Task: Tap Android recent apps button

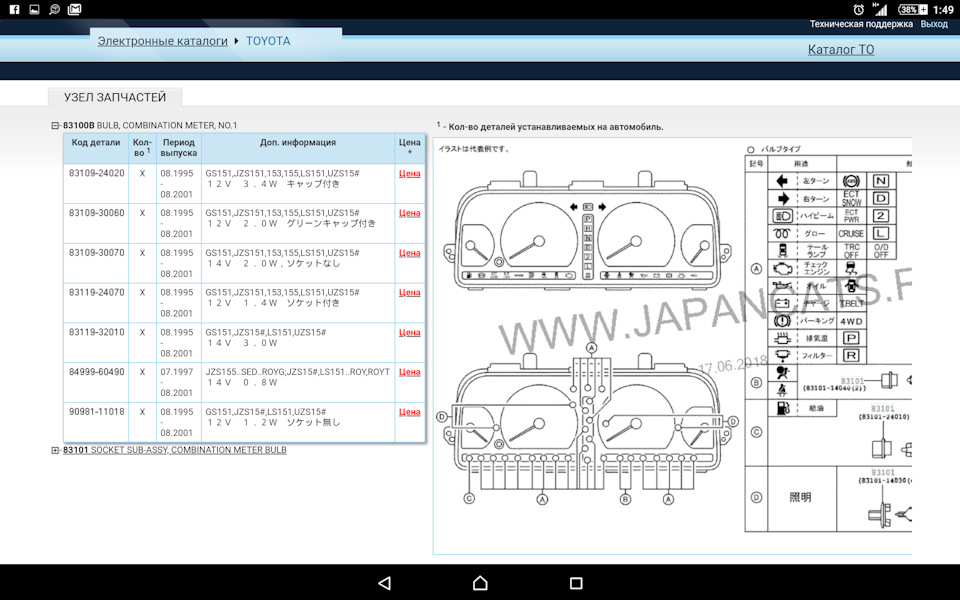Action: (x=576, y=583)
